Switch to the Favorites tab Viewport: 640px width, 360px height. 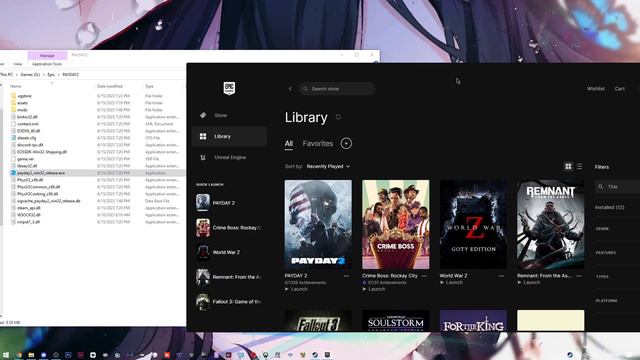pyautogui.click(x=318, y=144)
